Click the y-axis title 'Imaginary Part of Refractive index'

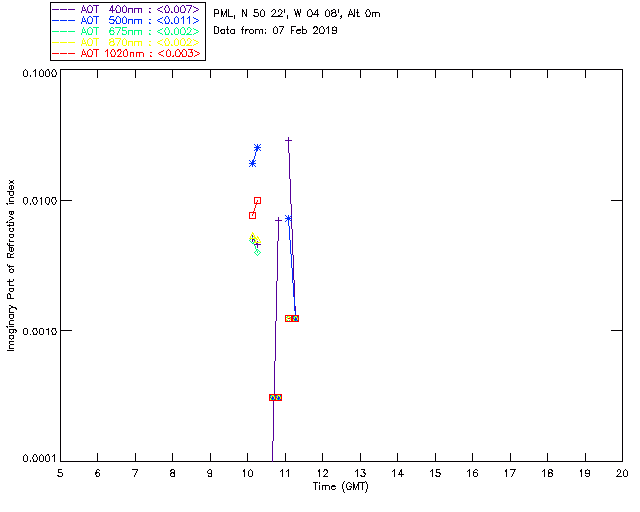pos(11,265)
